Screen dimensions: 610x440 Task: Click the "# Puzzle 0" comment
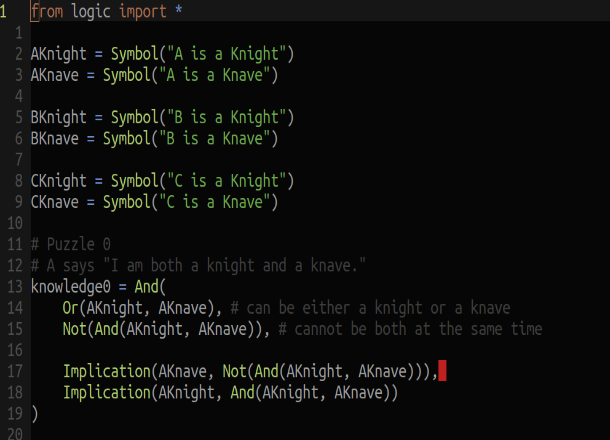[x=71, y=244]
